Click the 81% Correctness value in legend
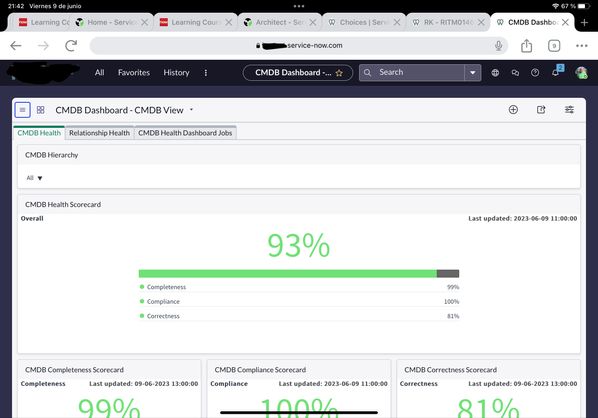 click(x=453, y=316)
